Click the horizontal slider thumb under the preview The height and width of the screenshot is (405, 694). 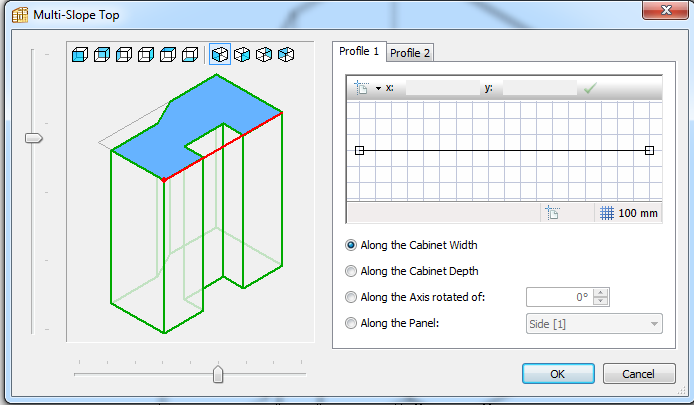[218, 374]
